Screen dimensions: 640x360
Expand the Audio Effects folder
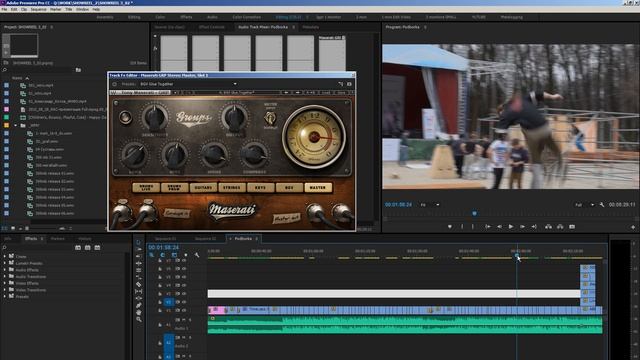coord(5,270)
